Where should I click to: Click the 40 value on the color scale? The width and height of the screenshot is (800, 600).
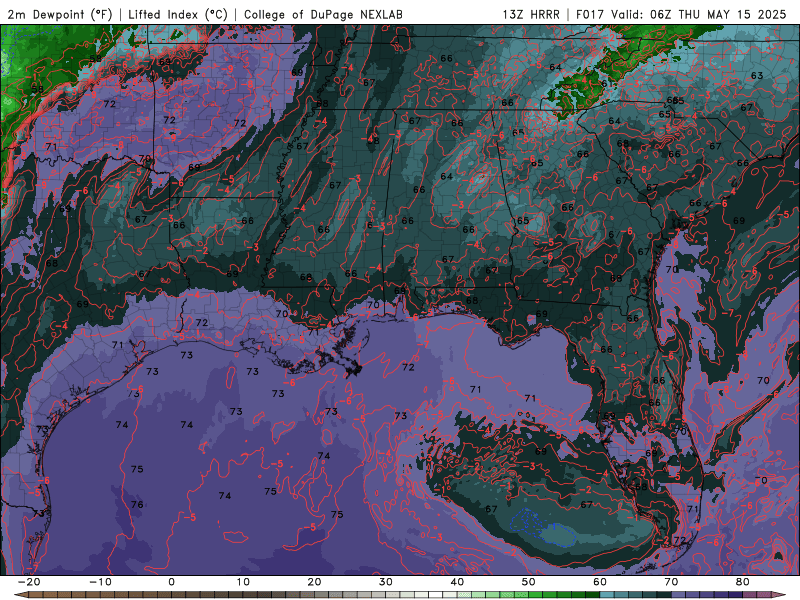(457, 582)
